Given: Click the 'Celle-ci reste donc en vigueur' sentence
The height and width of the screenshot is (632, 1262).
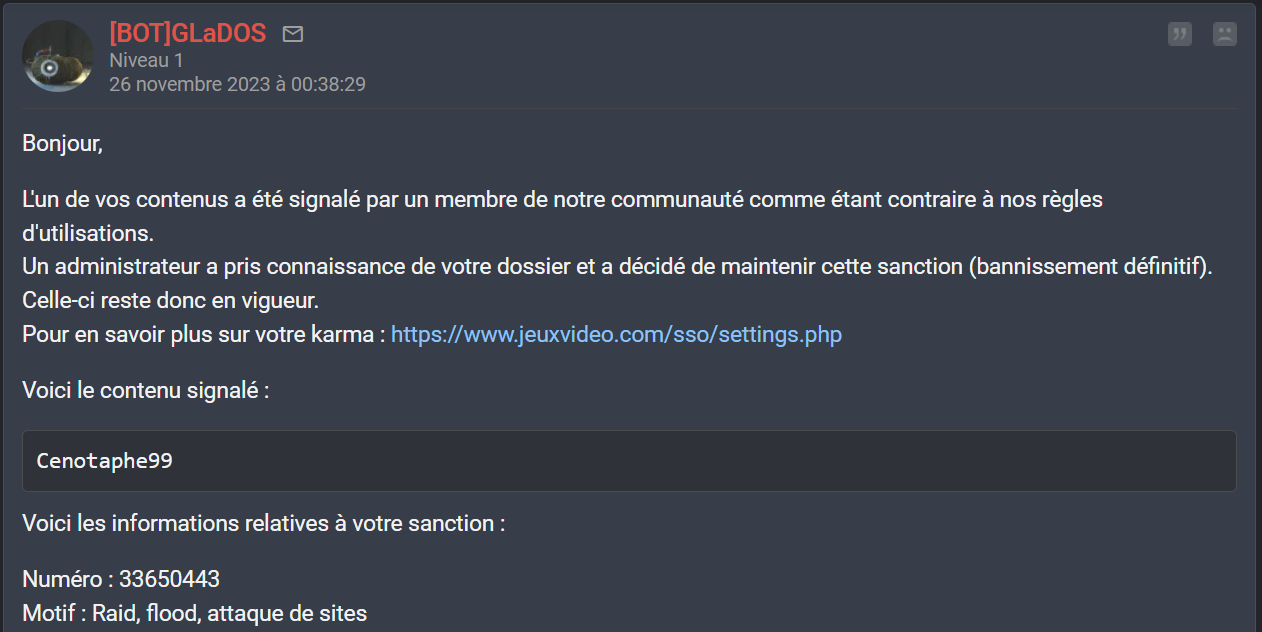Looking at the screenshot, I should pos(170,300).
